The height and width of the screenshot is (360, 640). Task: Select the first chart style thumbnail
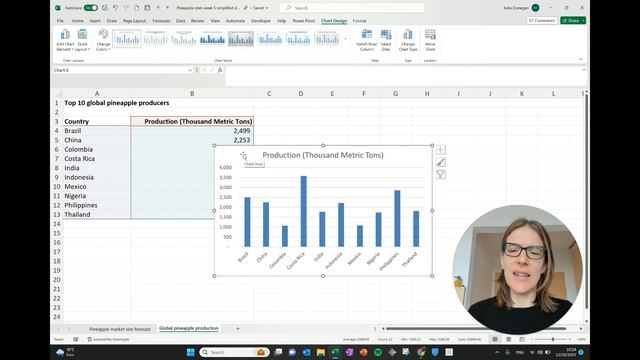click(x=127, y=39)
